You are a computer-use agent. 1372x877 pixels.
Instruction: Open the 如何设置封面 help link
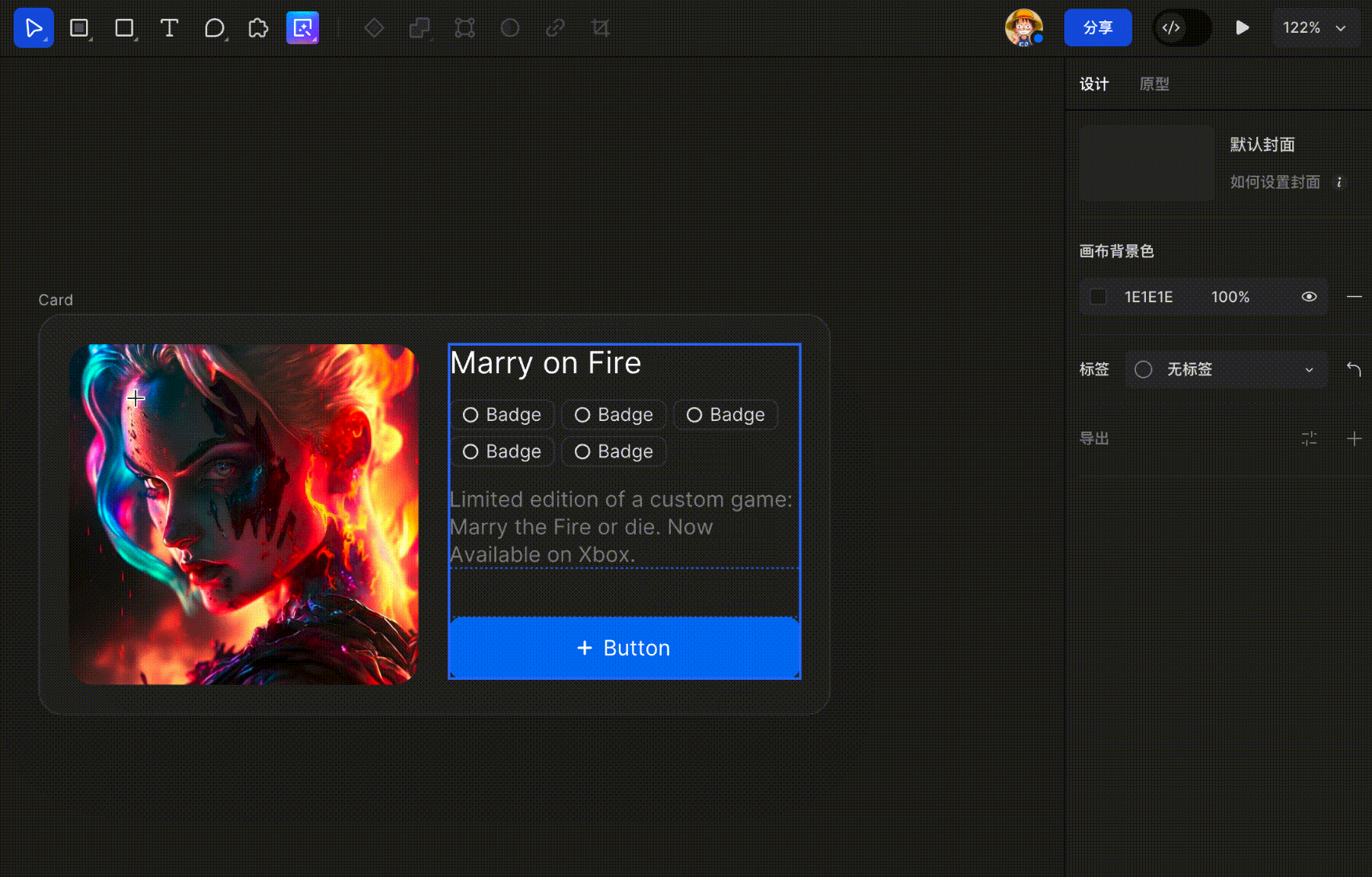coord(1275,182)
